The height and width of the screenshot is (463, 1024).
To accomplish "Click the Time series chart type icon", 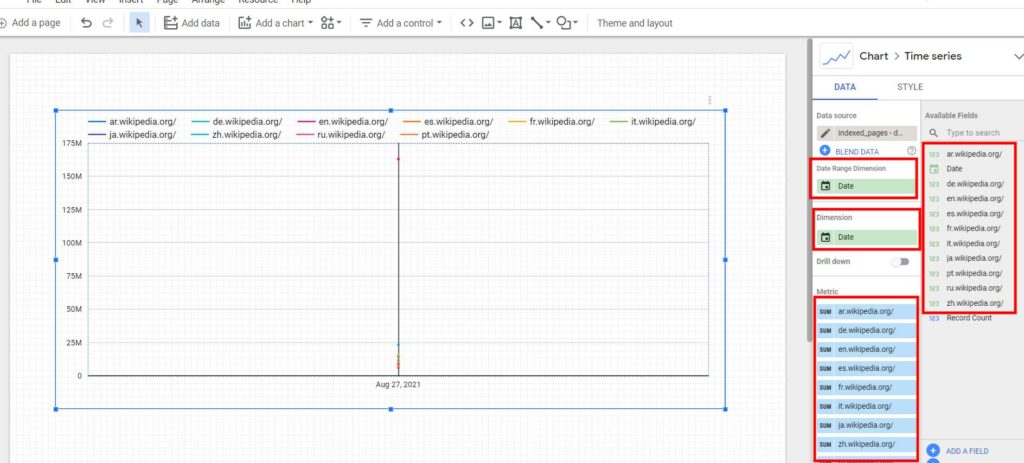I will [836, 56].
